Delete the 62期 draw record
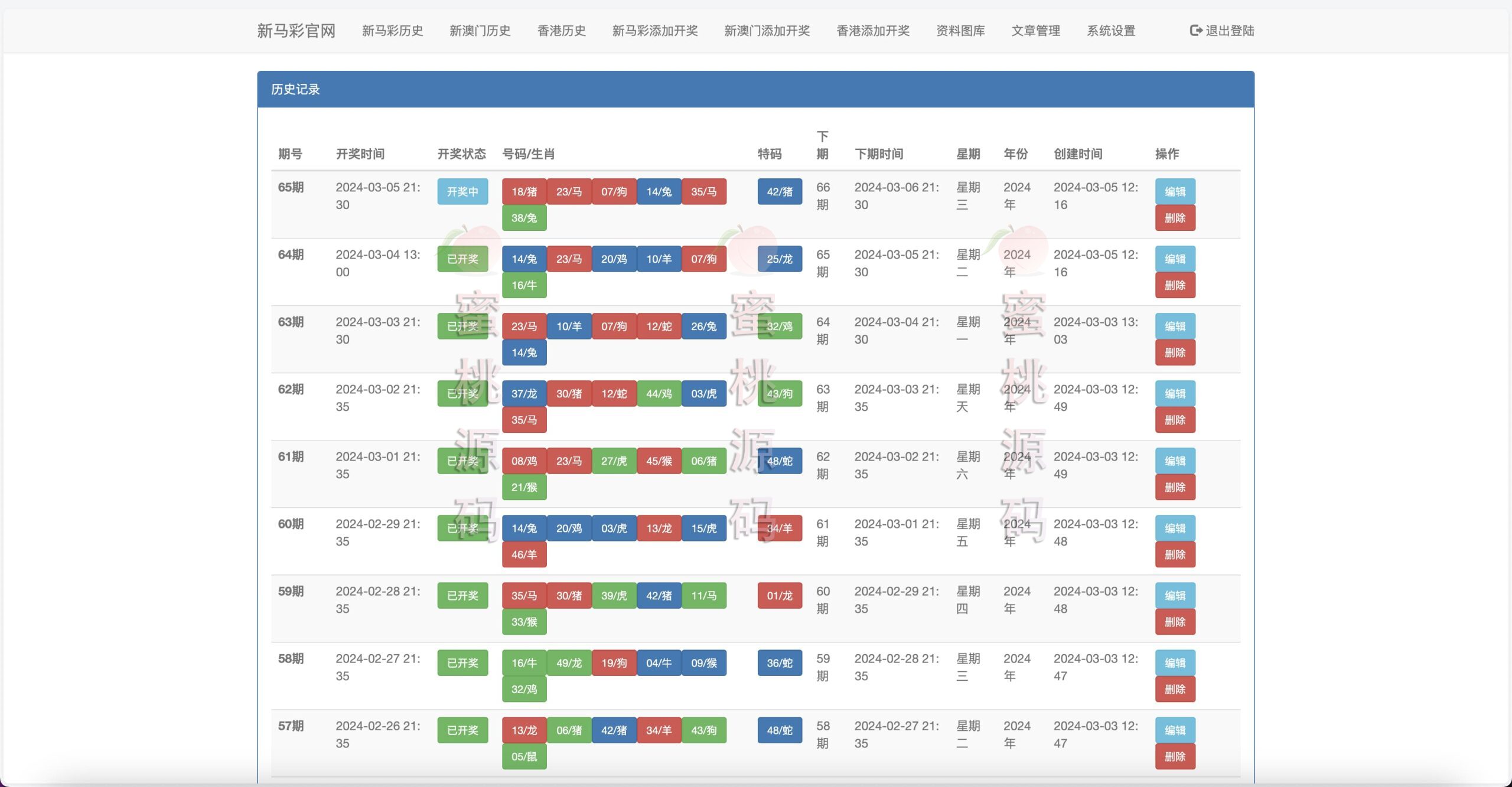1512x787 pixels. (x=1175, y=420)
